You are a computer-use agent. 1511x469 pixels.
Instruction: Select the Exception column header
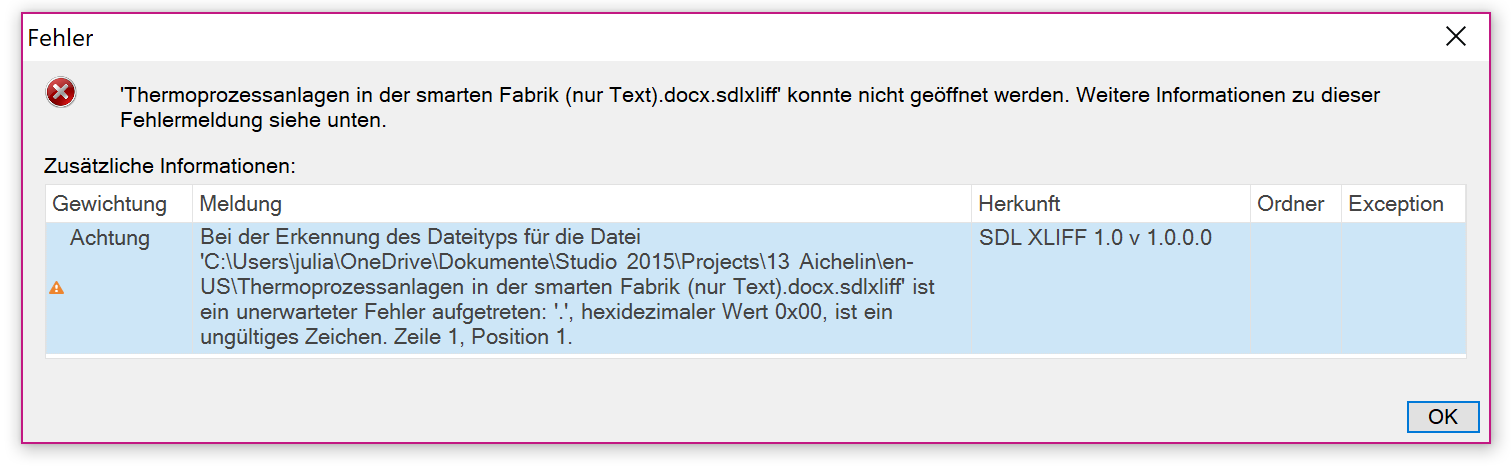1403,204
